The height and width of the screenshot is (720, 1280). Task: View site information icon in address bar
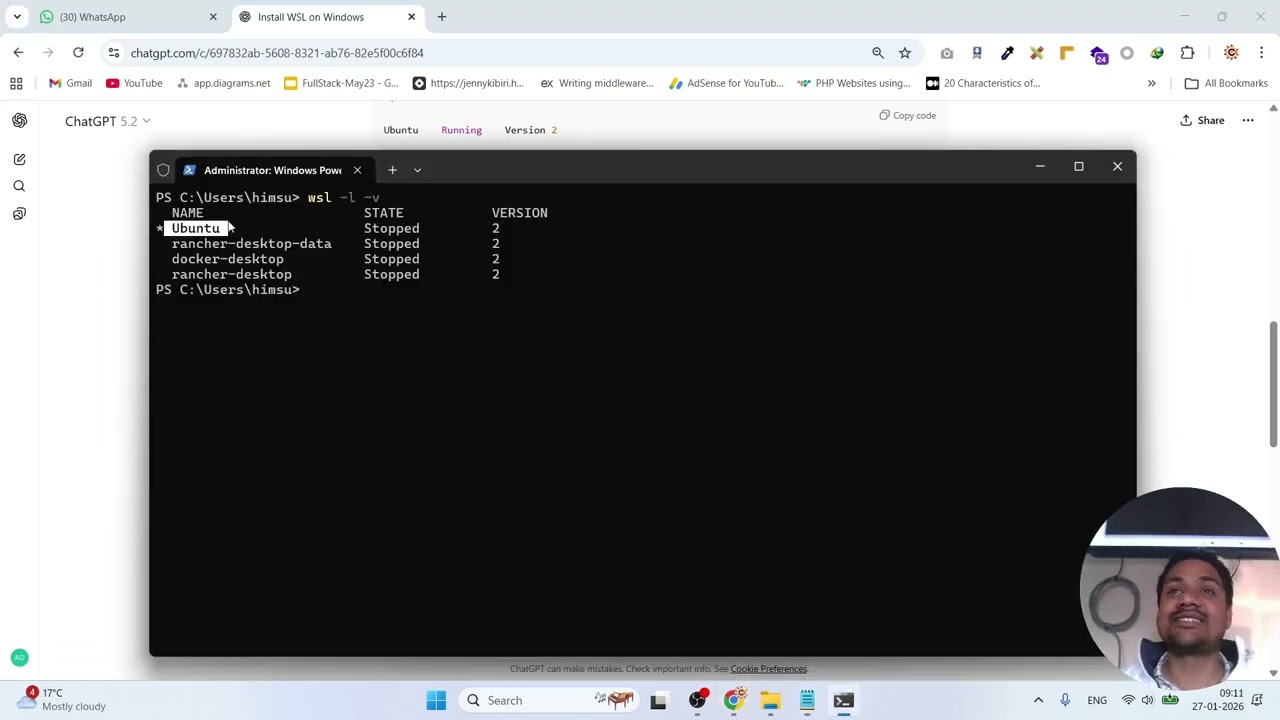(114, 53)
